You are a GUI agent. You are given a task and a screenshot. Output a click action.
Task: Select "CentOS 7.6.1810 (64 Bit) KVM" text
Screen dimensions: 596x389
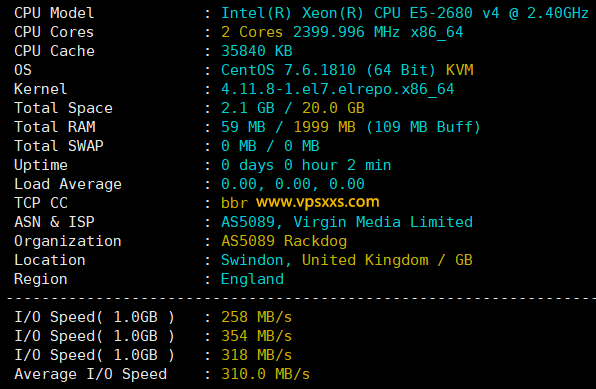[x=347, y=70]
